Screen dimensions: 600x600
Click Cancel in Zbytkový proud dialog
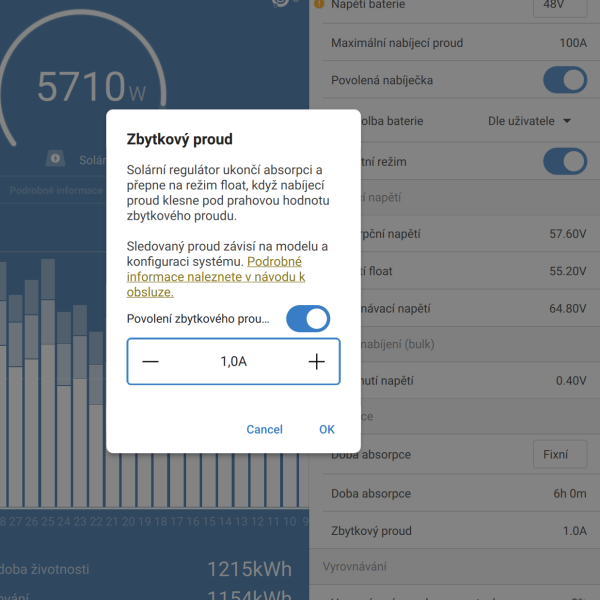pyautogui.click(x=264, y=429)
